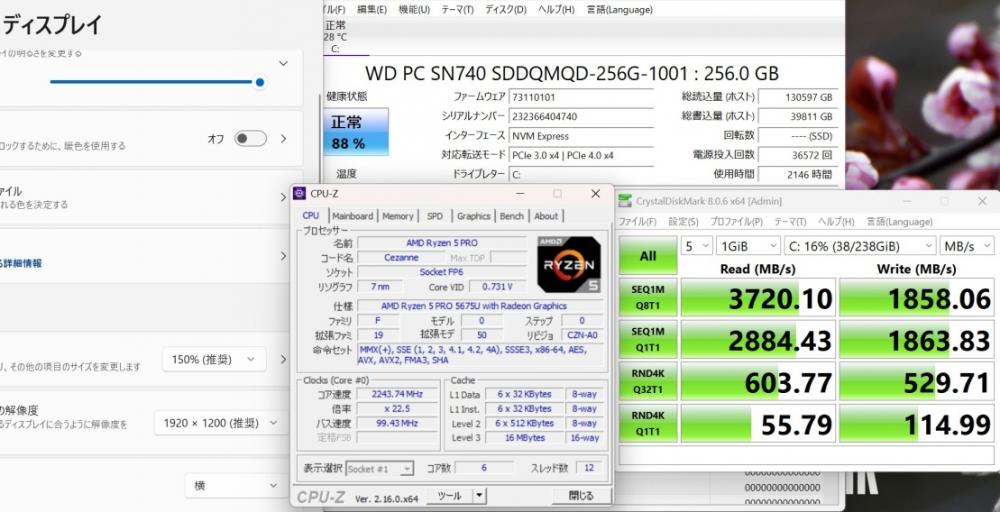Click total host reads value 130597 GB

tap(797, 98)
